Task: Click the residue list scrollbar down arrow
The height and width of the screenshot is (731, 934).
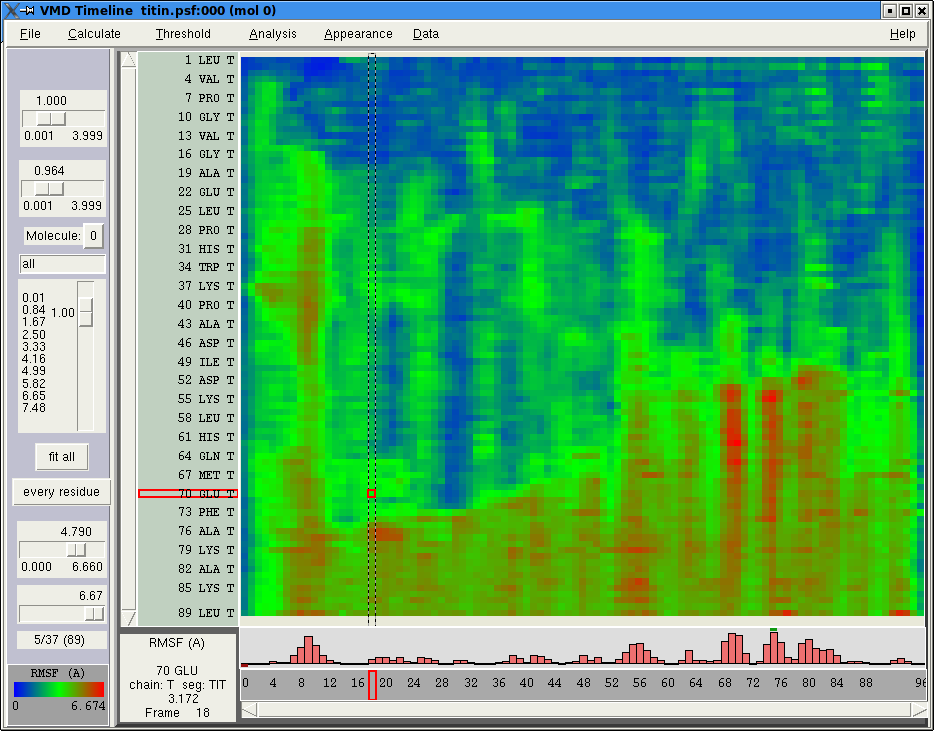Action: pos(128,618)
